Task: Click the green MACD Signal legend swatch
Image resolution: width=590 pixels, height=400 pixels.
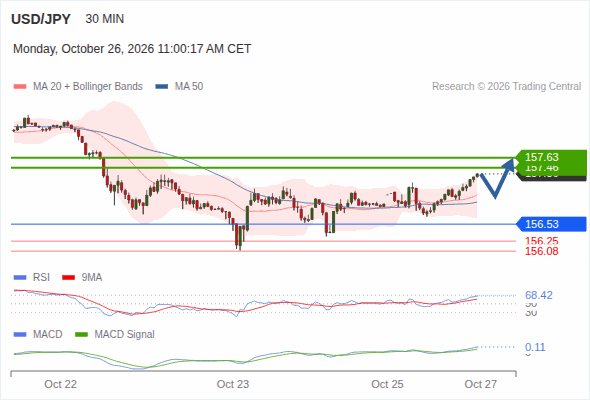Action: tap(82, 335)
